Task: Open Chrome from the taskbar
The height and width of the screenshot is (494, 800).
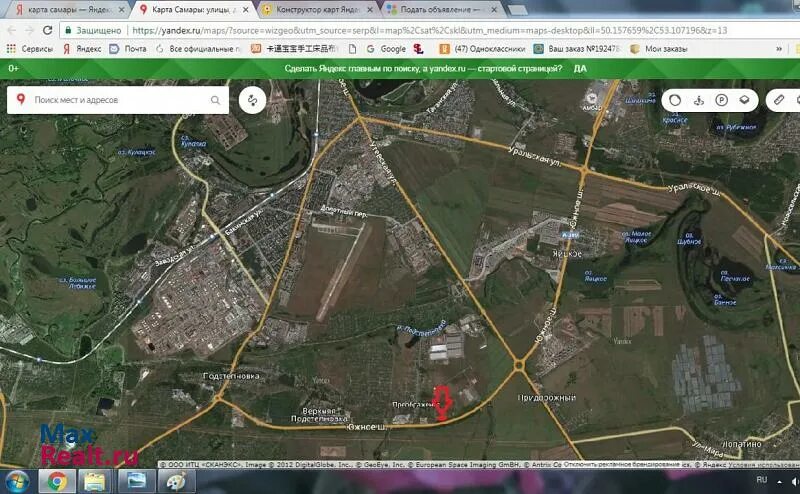Action: [x=57, y=482]
